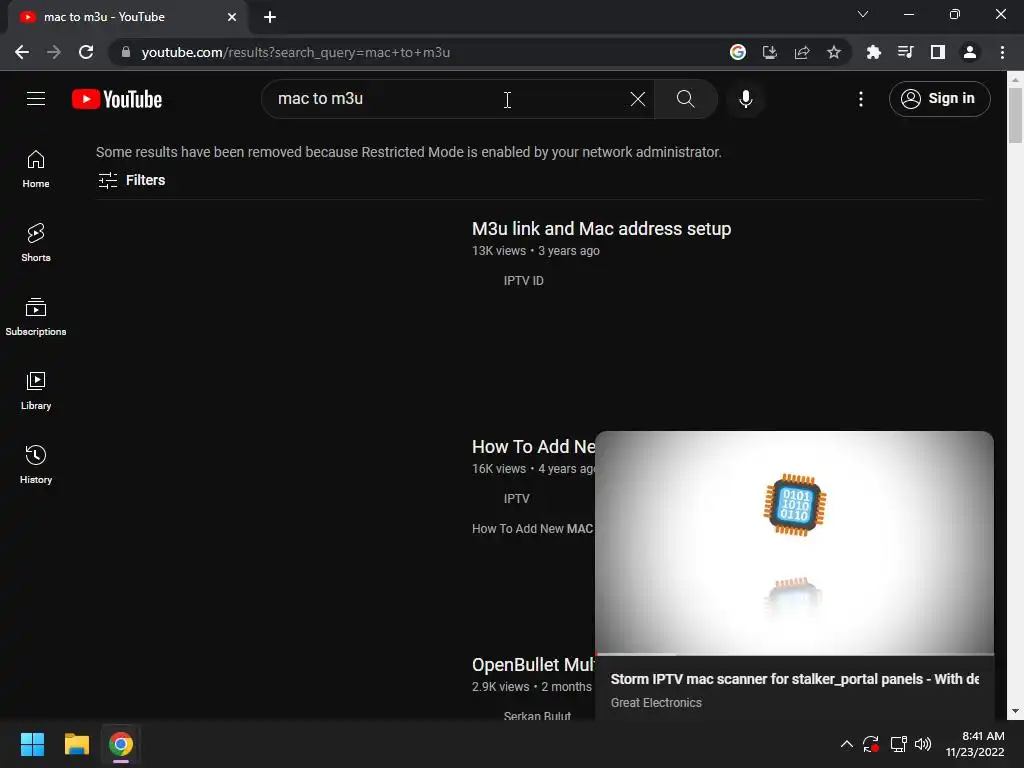The width and height of the screenshot is (1024, 768).
Task: Click the page vertical scrollbar thumb
Action: pyautogui.click(x=1015, y=114)
